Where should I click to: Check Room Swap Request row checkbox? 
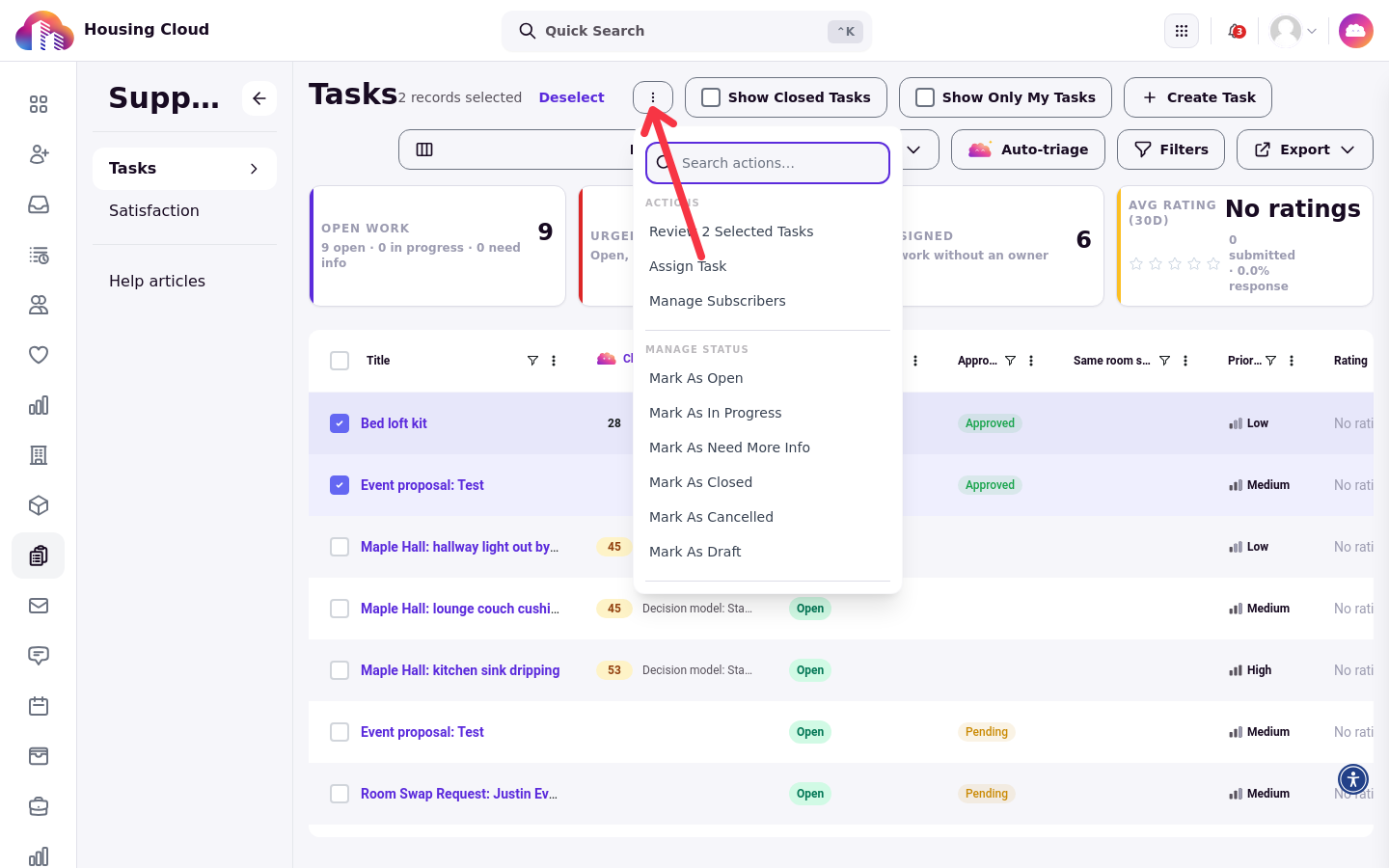(340, 794)
